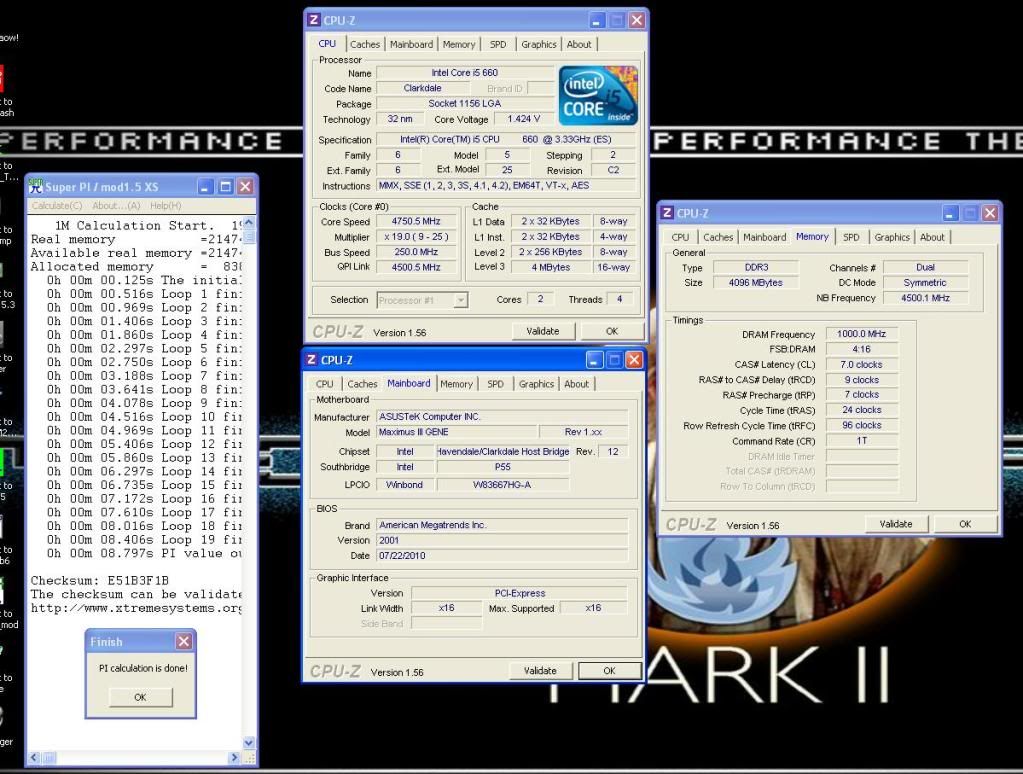Select SPD tab in the Memory CPU-Z window
The width and height of the screenshot is (1023, 774).
[850, 238]
